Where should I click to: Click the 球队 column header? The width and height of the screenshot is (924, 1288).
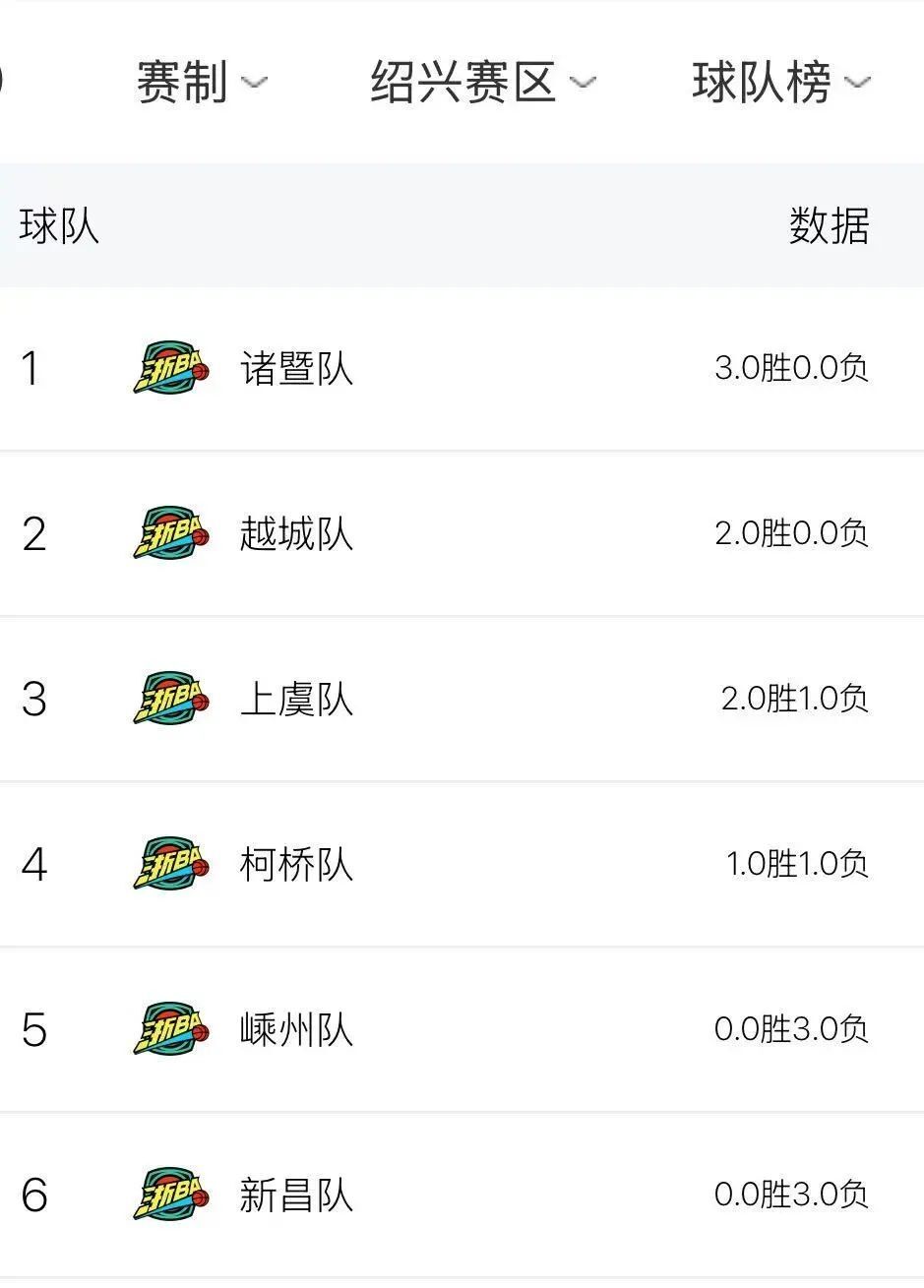59,226
